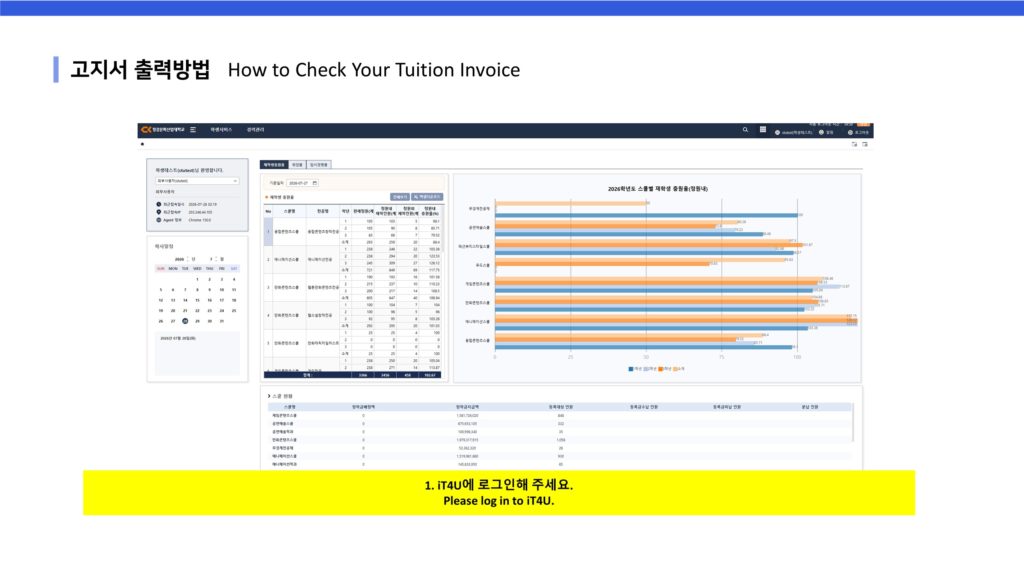The width and height of the screenshot is (1024, 576).
Task: Click the magnifier search icon in header
Action: click(745, 130)
